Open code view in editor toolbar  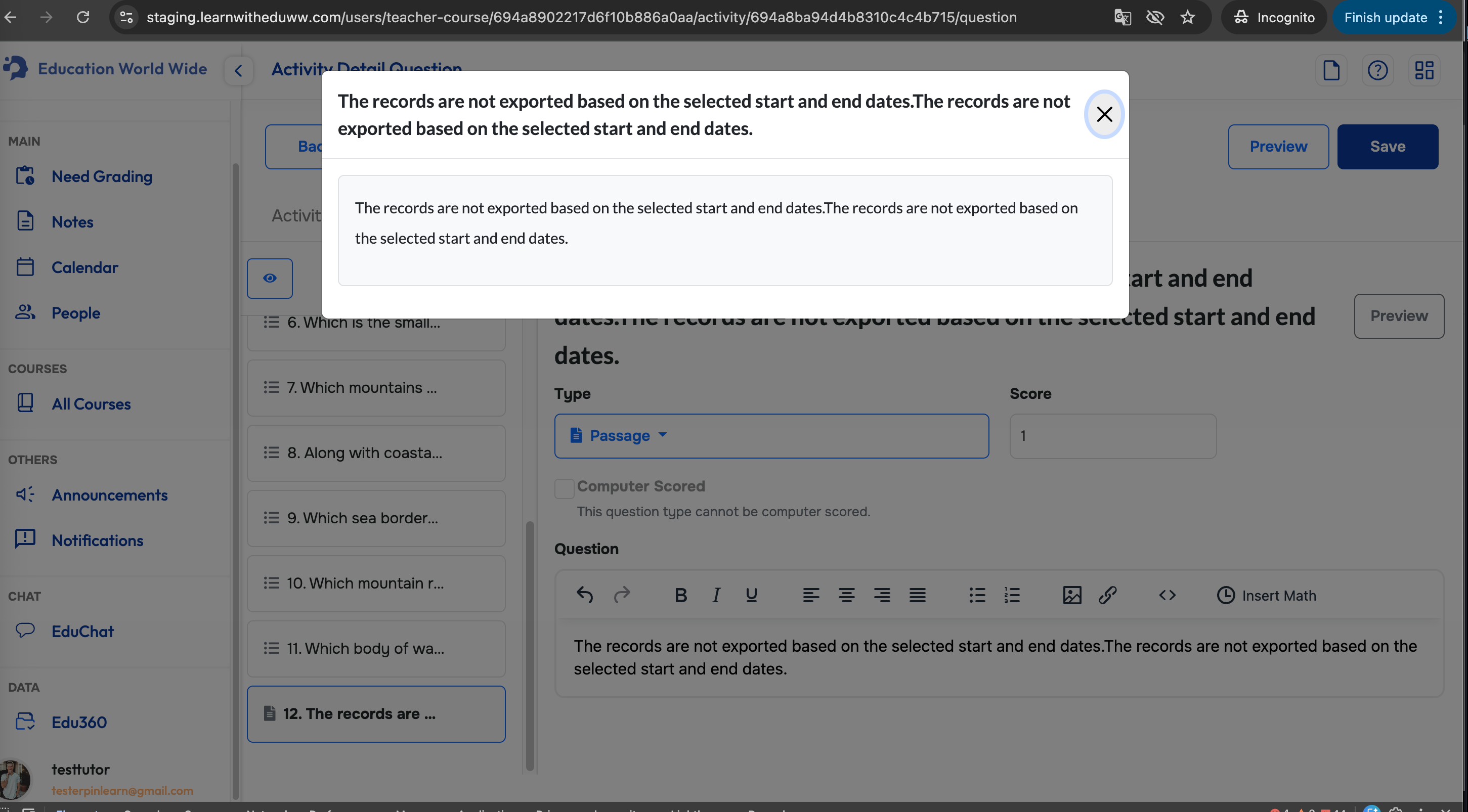1167,595
